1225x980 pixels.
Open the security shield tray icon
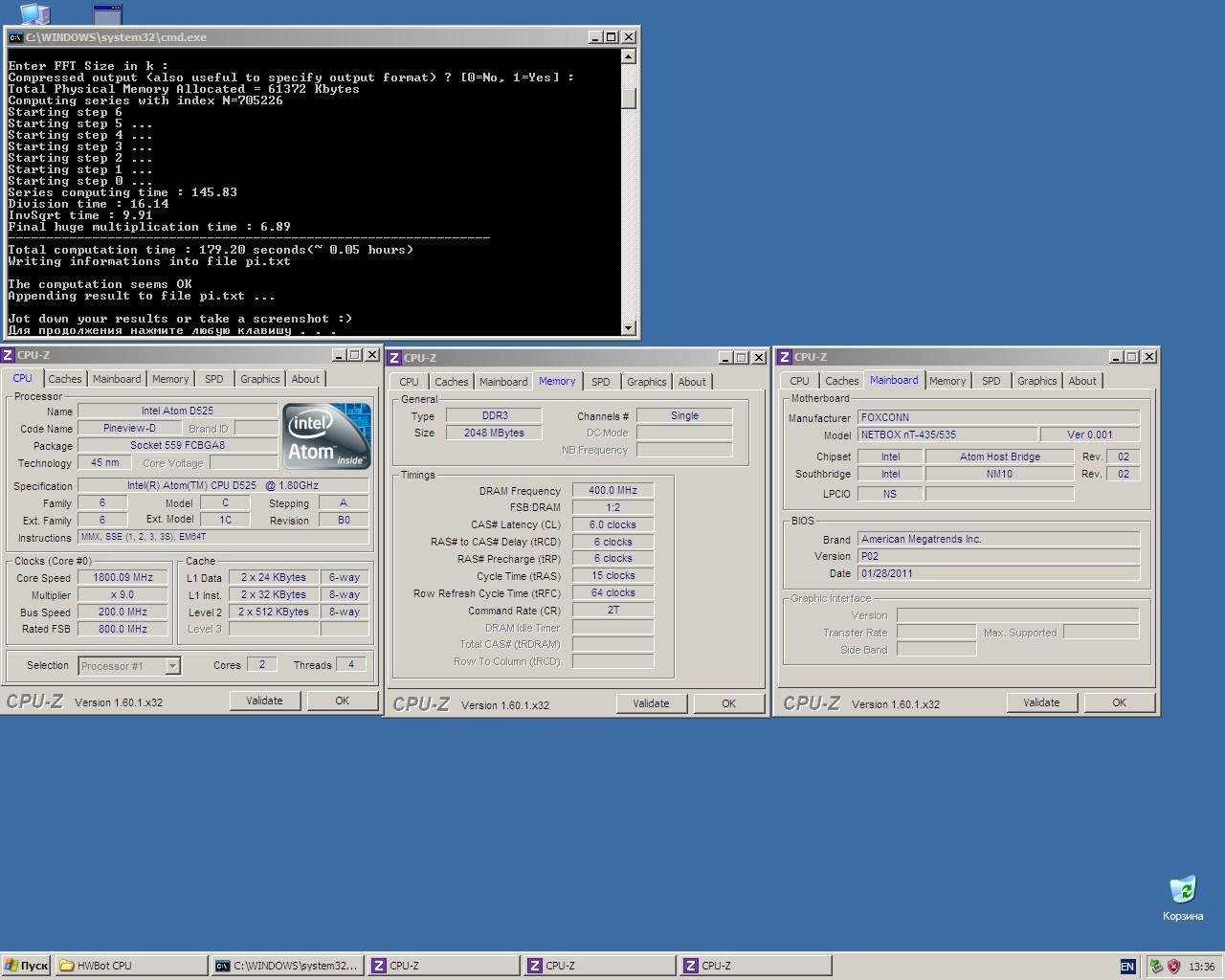point(1174,967)
